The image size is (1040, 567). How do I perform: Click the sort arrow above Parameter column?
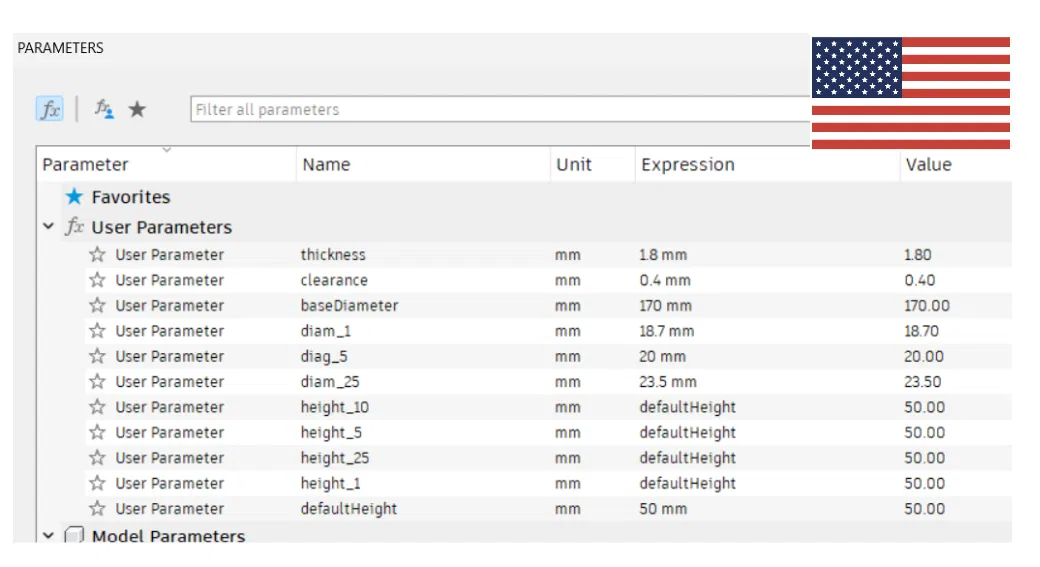166,150
